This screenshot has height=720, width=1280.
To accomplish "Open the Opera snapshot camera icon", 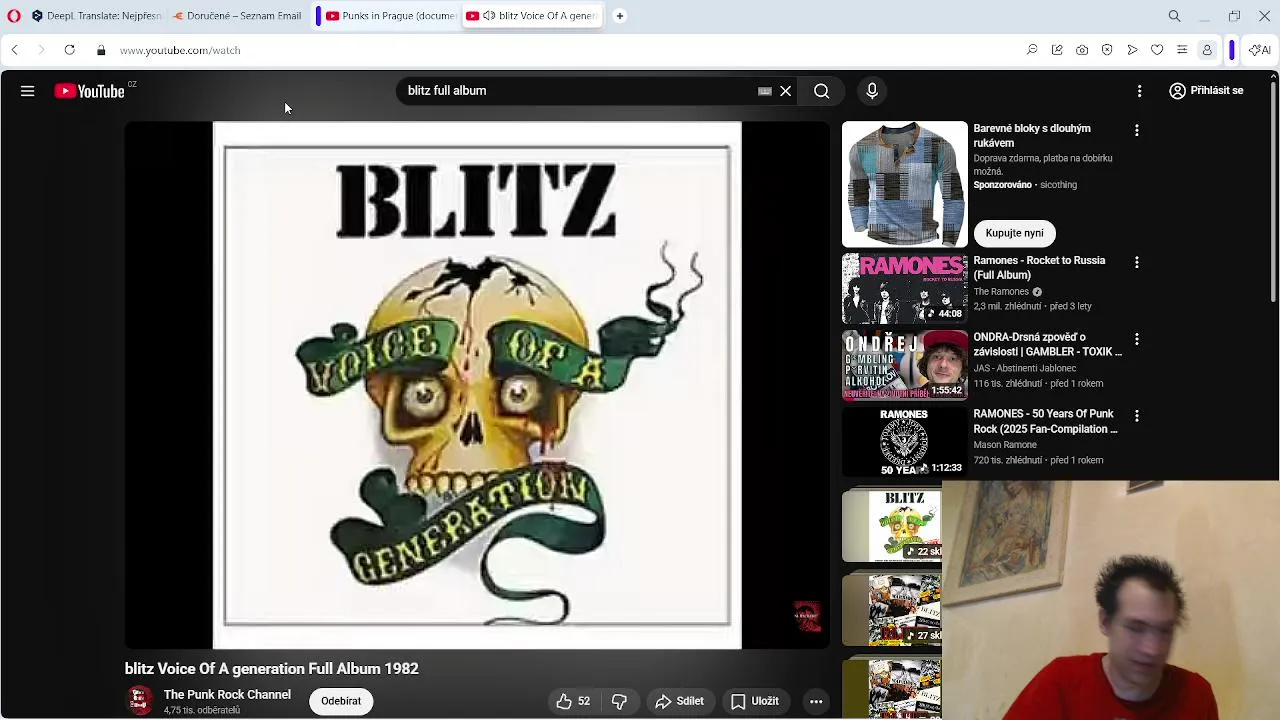I will tap(1082, 50).
